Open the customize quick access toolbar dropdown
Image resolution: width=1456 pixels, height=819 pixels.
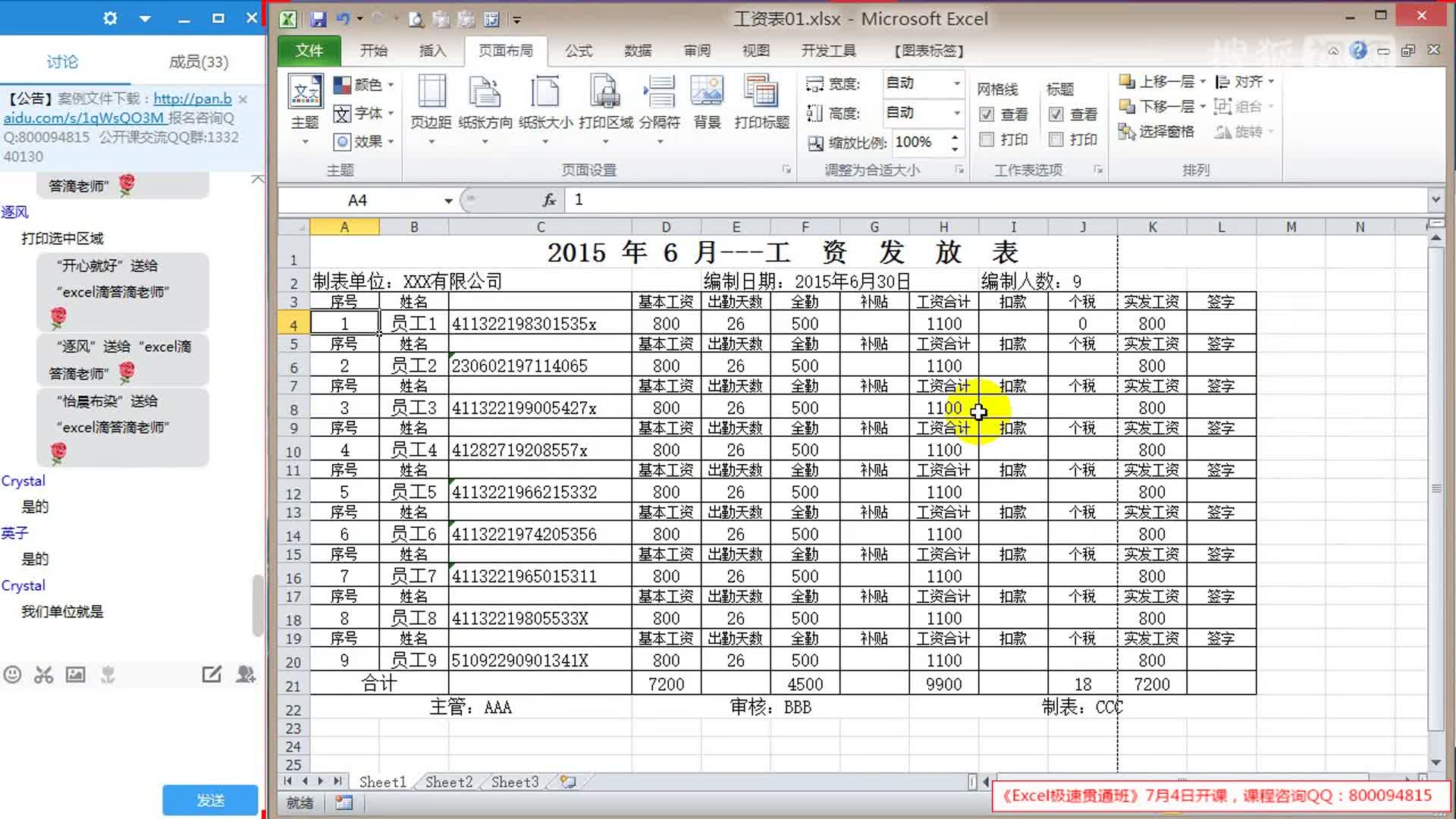(516, 20)
